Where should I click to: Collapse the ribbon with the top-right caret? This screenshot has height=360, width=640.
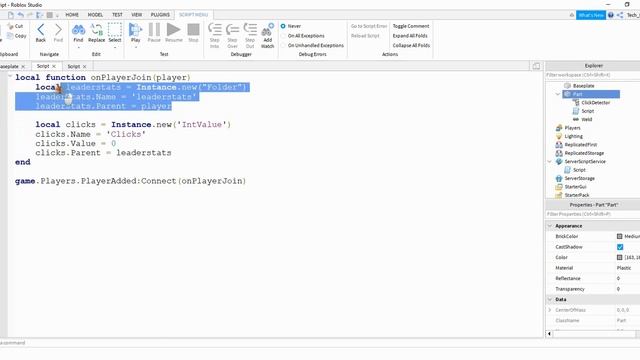coord(571,15)
